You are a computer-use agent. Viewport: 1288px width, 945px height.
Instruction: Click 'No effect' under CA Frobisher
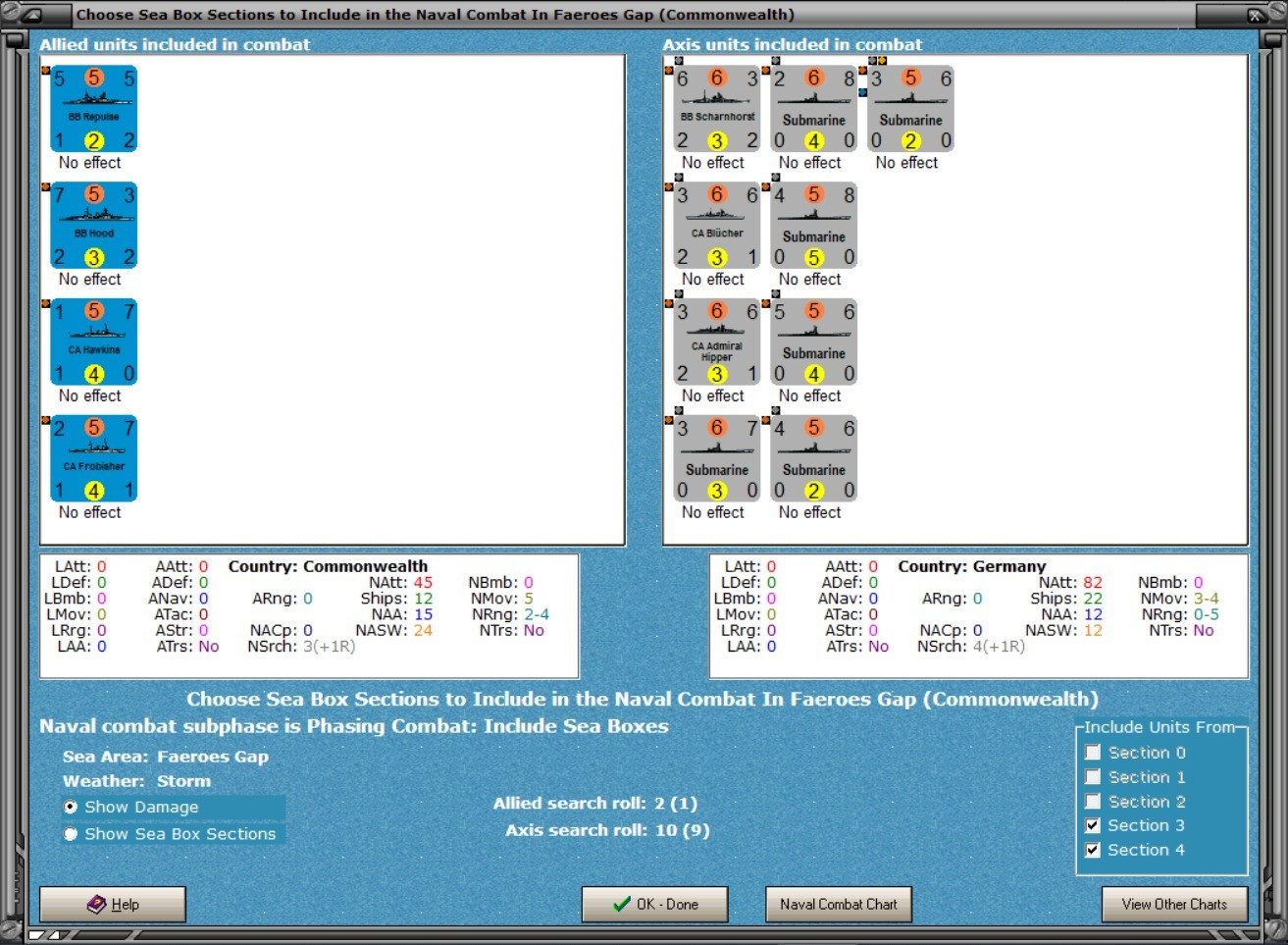tap(90, 512)
